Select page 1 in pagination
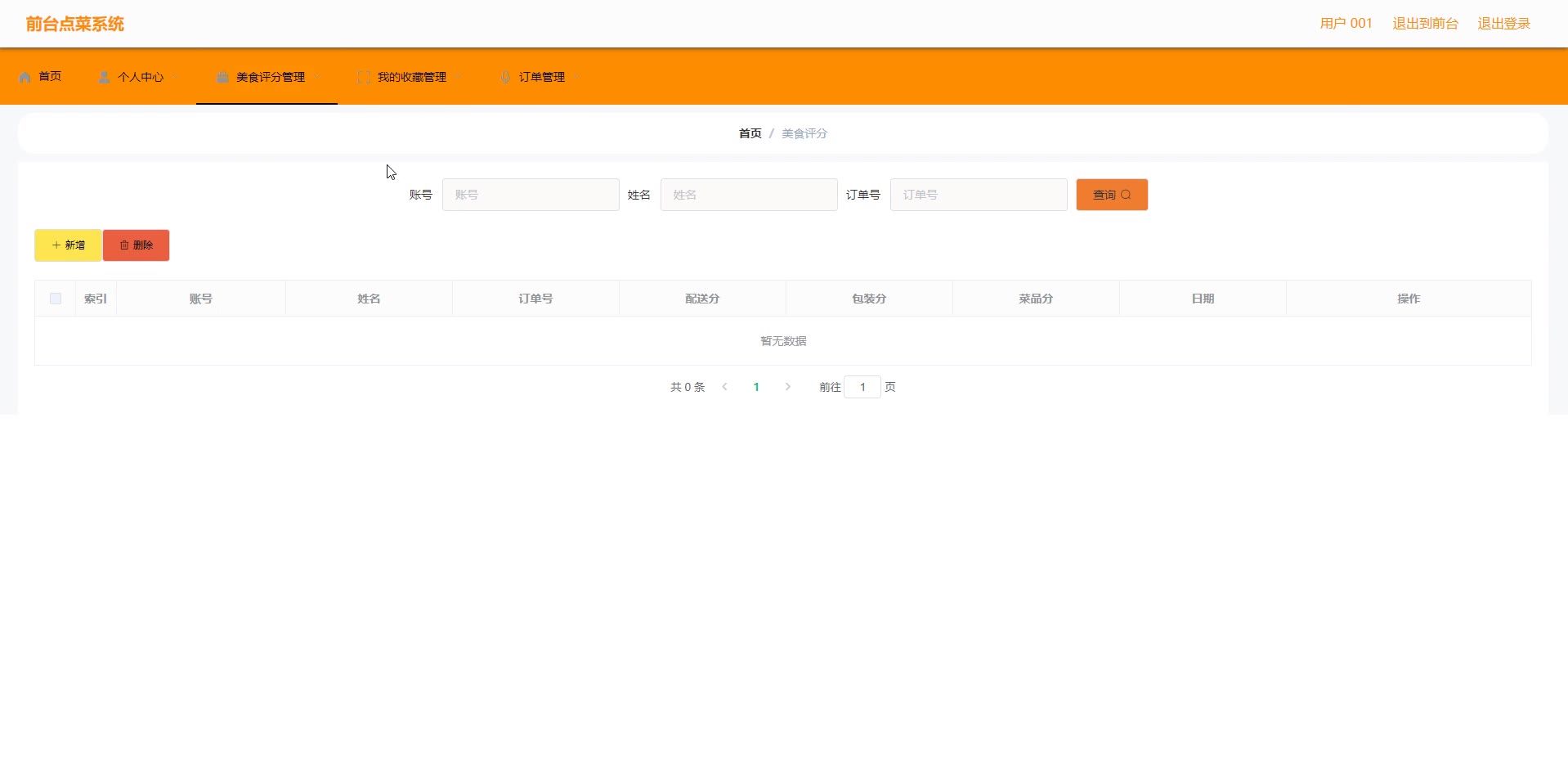Screen dimensions: 1568x764 click(x=756, y=387)
